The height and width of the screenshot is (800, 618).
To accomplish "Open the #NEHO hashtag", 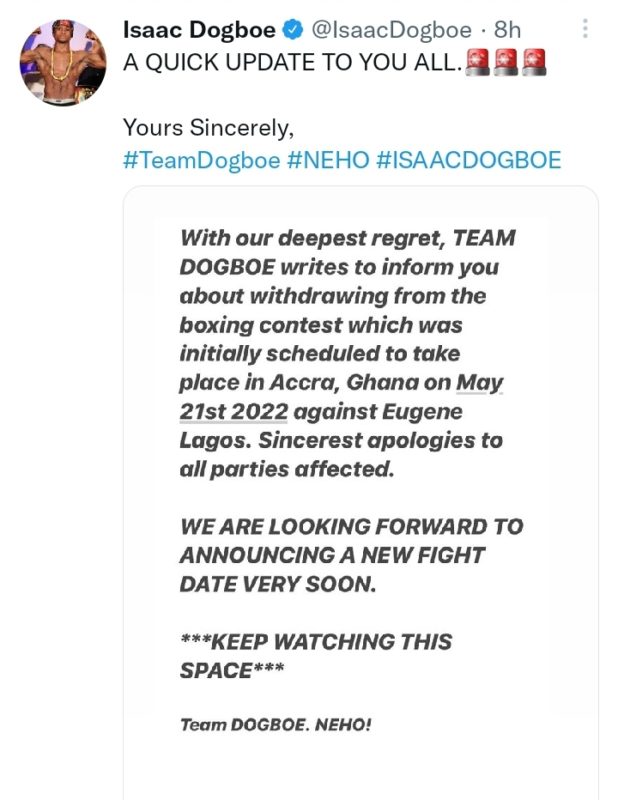I will coord(328,160).
